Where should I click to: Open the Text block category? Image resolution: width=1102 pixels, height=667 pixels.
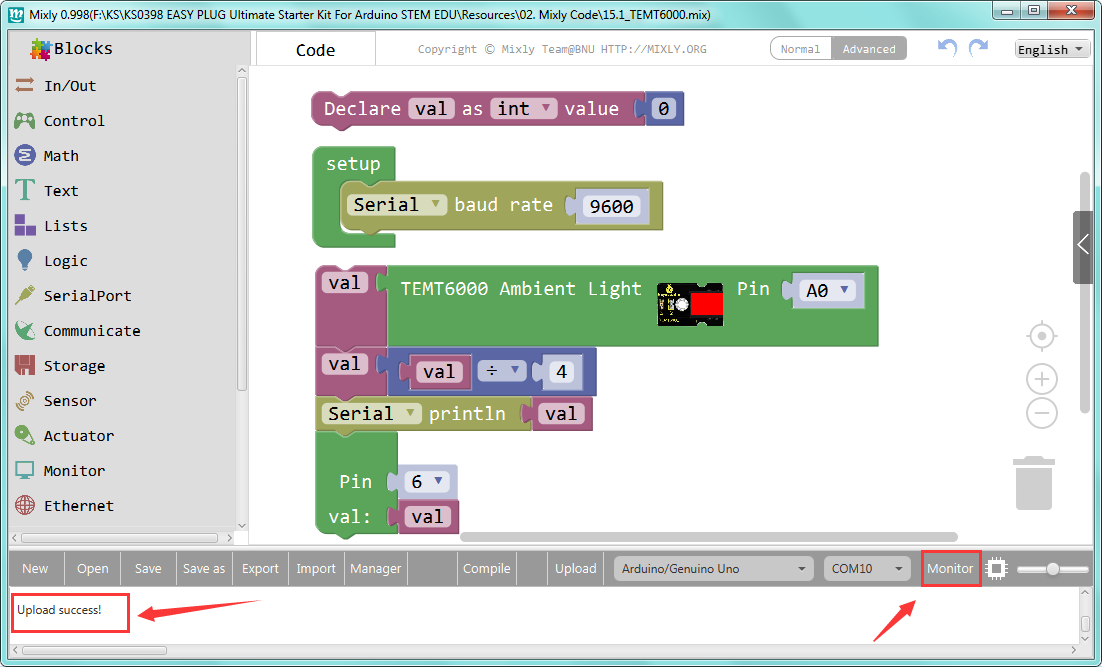pos(60,191)
